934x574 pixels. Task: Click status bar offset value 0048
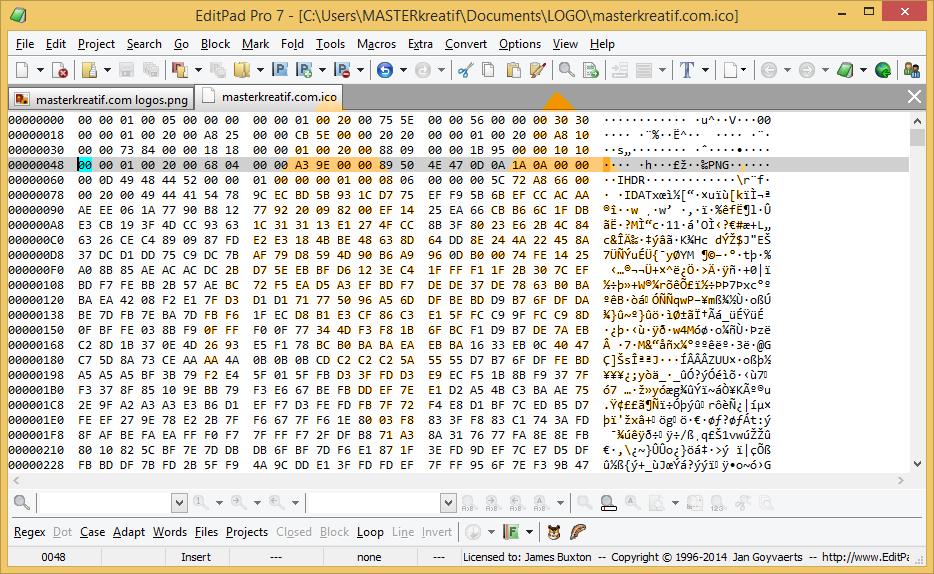pos(54,557)
